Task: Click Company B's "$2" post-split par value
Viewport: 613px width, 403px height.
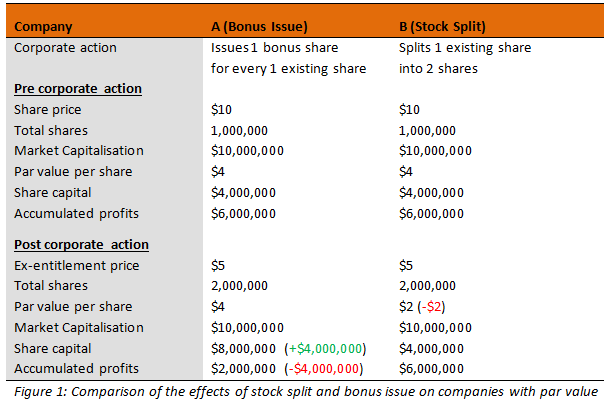Action: [x=407, y=307]
